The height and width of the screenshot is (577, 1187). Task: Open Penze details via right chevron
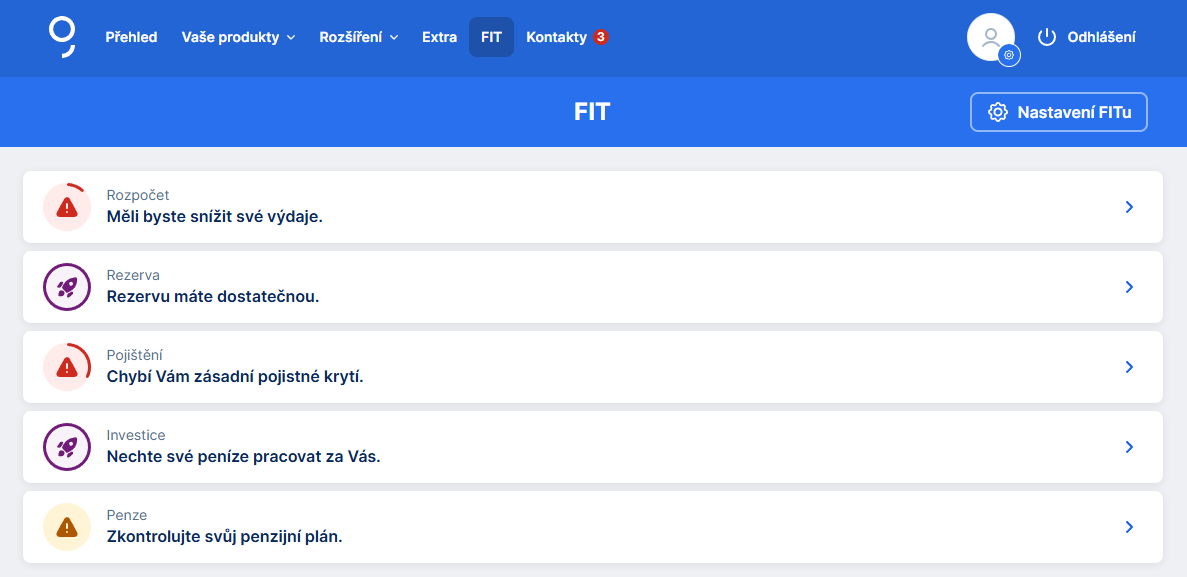(x=1129, y=527)
